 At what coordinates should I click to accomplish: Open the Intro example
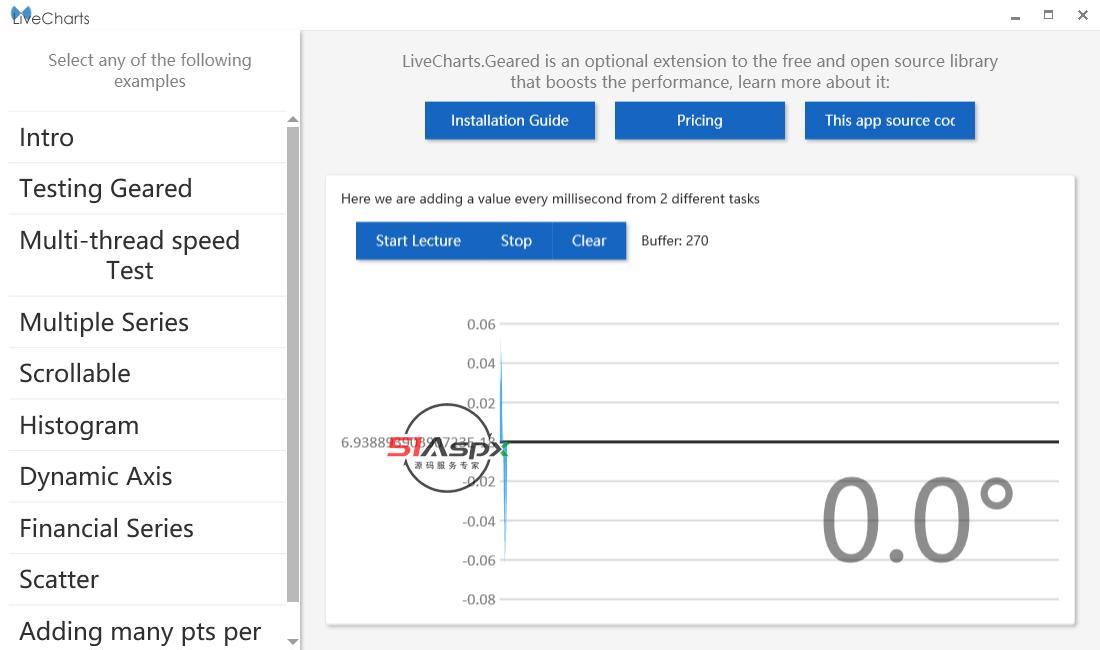tap(147, 137)
